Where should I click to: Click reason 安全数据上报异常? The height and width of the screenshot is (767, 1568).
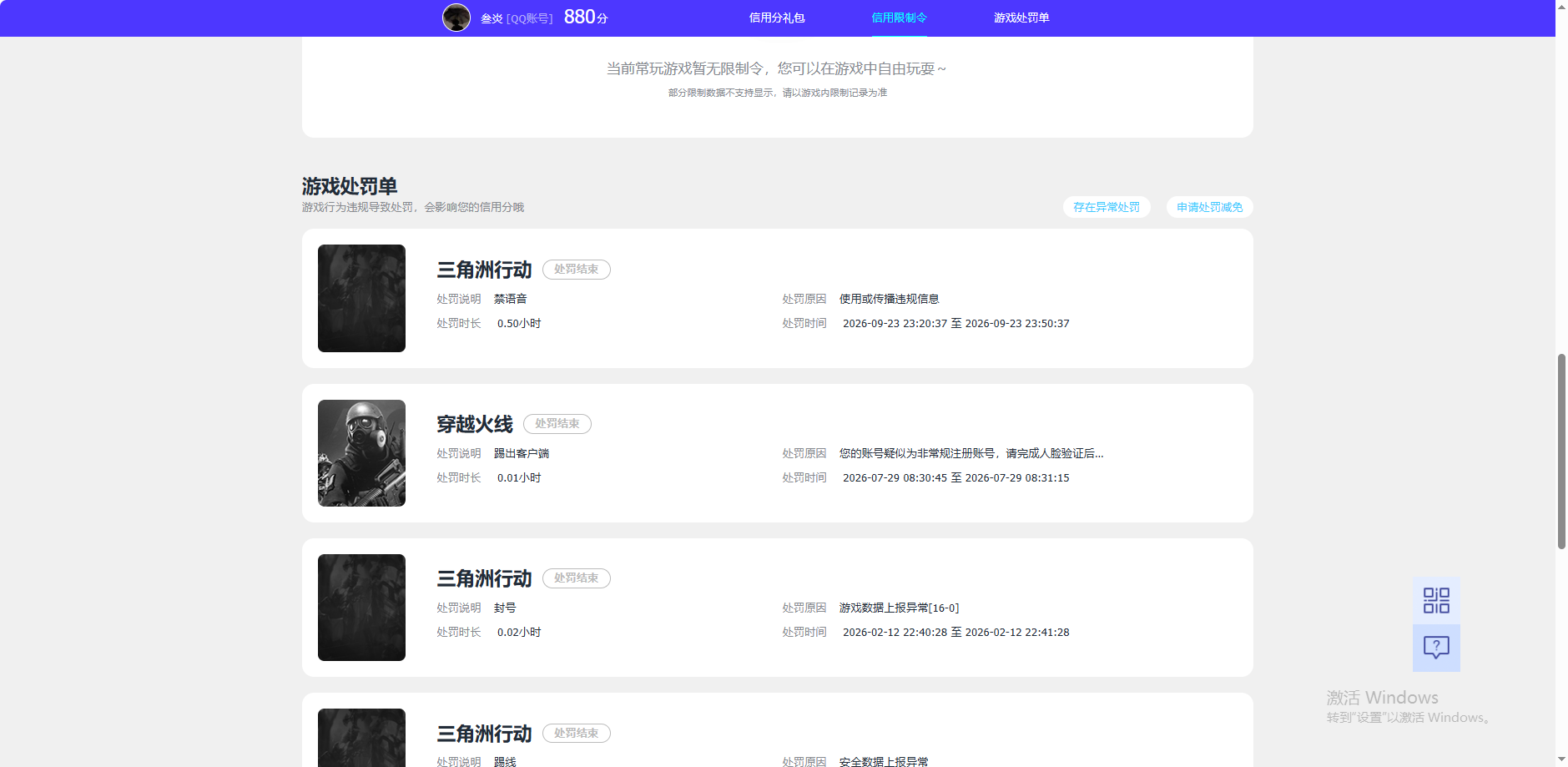click(884, 761)
